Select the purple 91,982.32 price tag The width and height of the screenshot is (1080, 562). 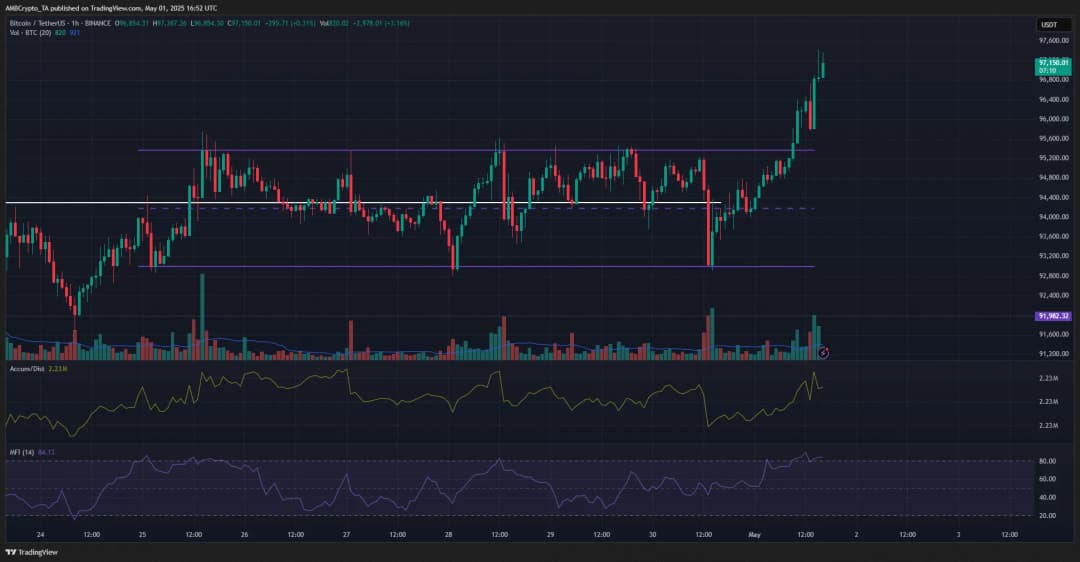click(x=1054, y=316)
